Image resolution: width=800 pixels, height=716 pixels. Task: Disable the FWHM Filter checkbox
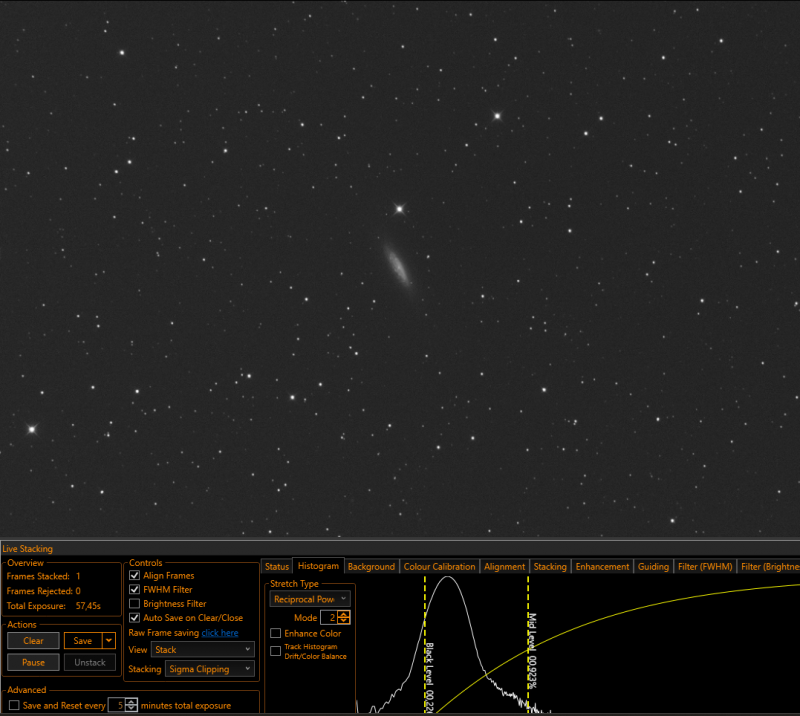[134, 589]
